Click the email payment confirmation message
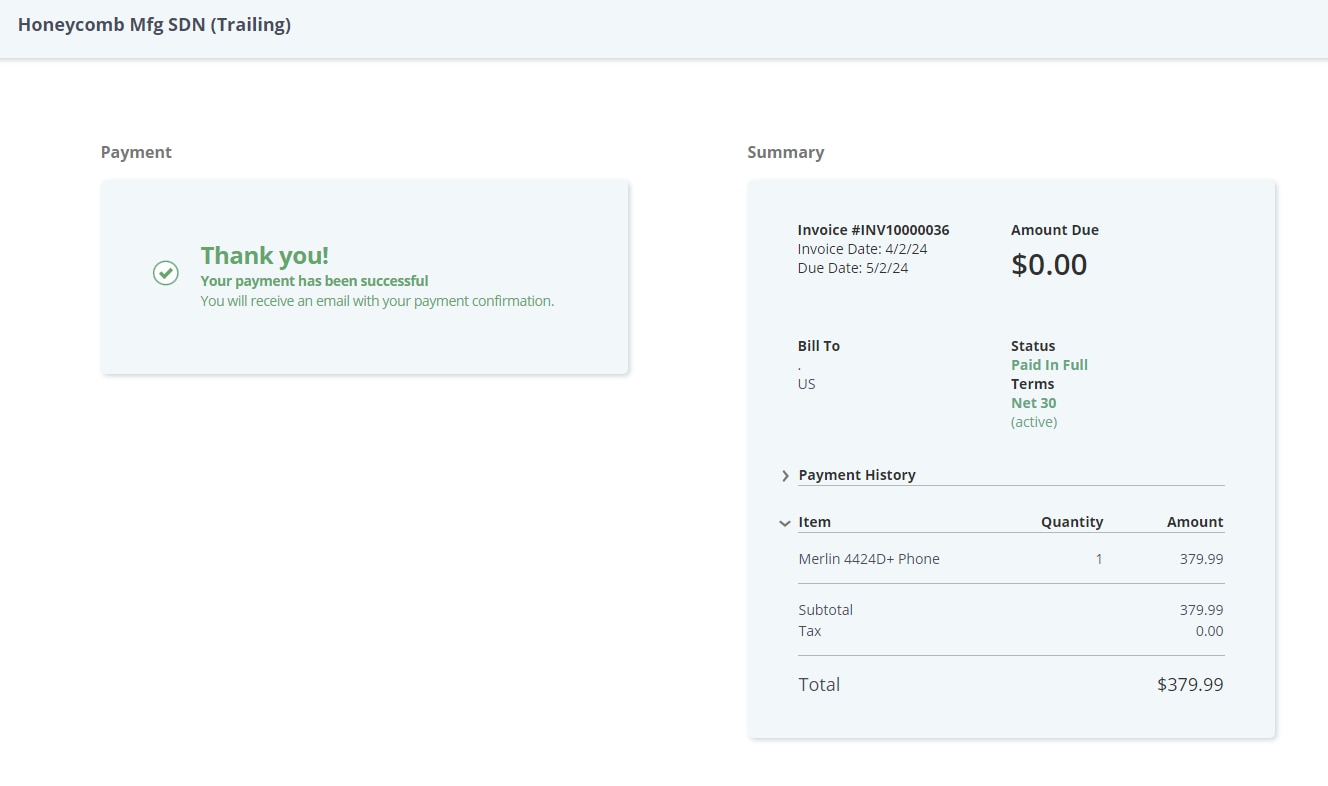Viewport: 1328px width, 786px height. (377, 301)
